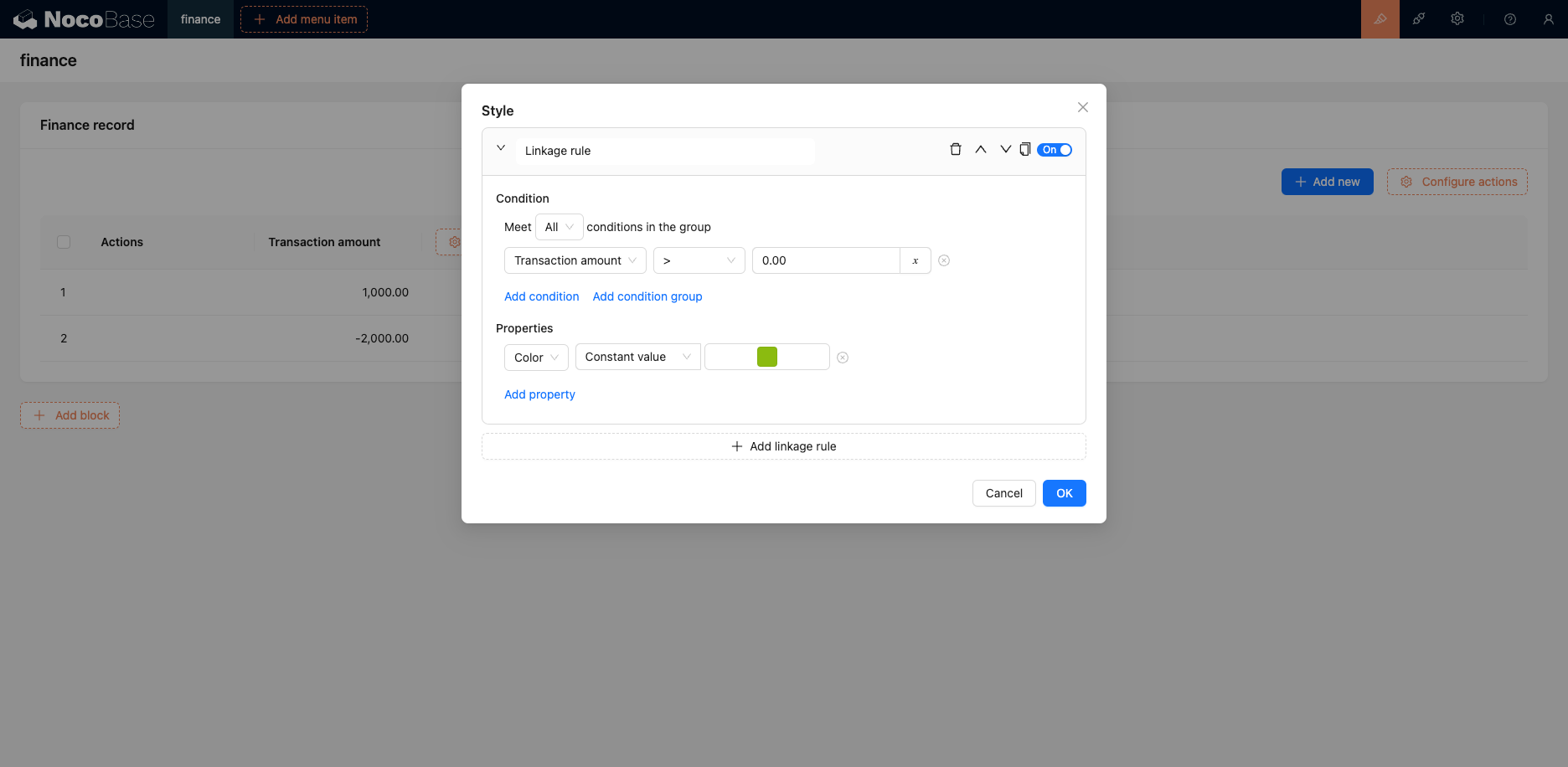Open the plugin manager icon in header

(1419, 19)
